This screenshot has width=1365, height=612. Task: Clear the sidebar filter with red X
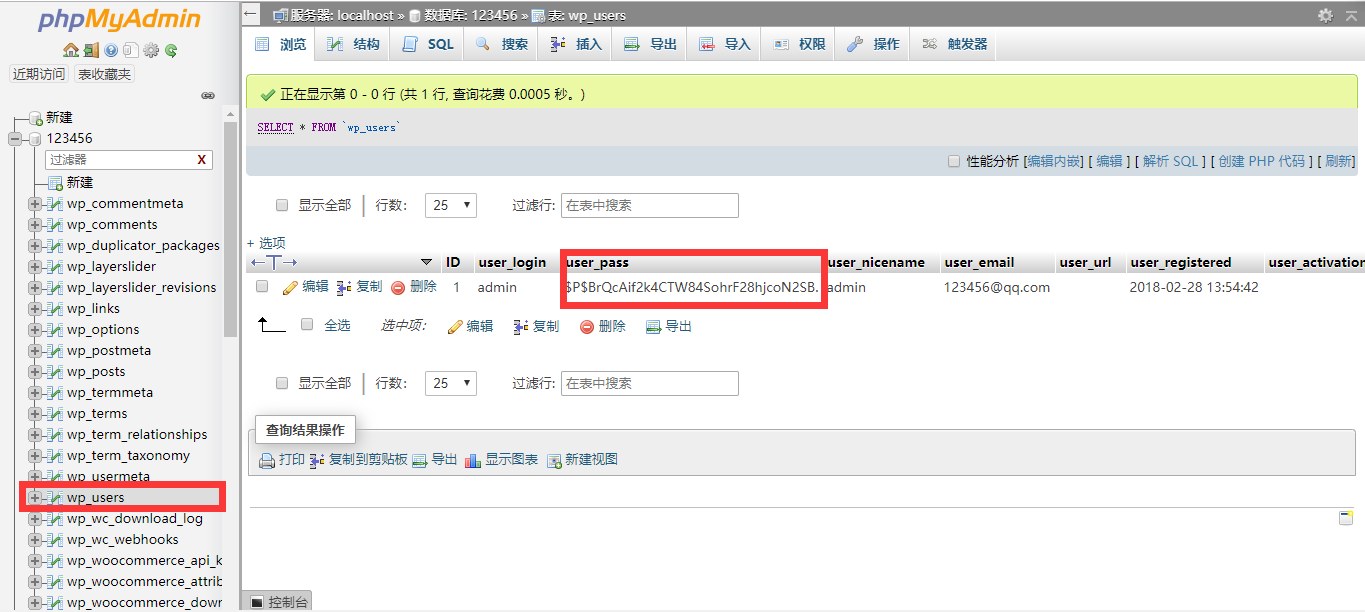point(201,160)
